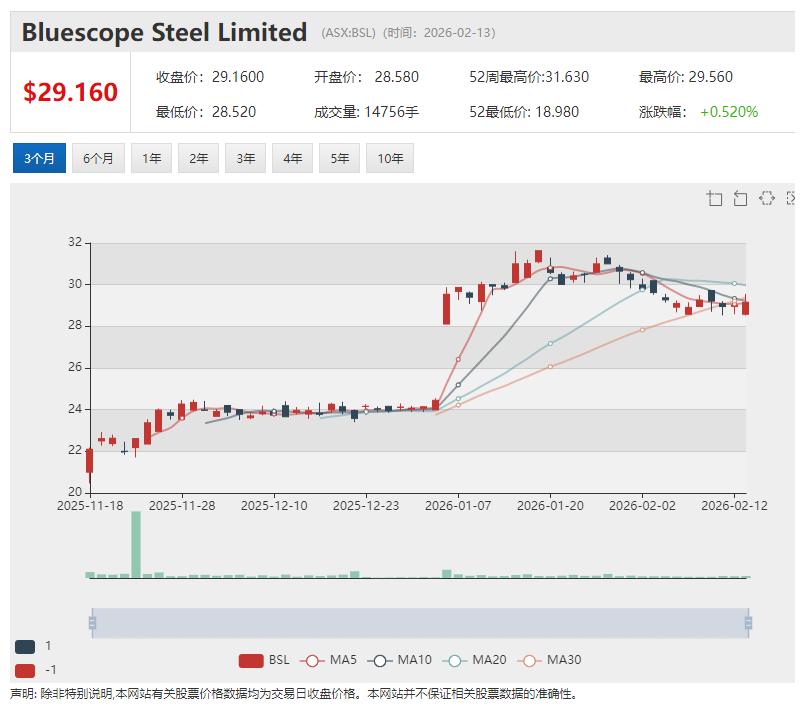Screen dimensions: 806x717
Task: Click the 声明 disclaimer text at bottom
Action: 294,694
